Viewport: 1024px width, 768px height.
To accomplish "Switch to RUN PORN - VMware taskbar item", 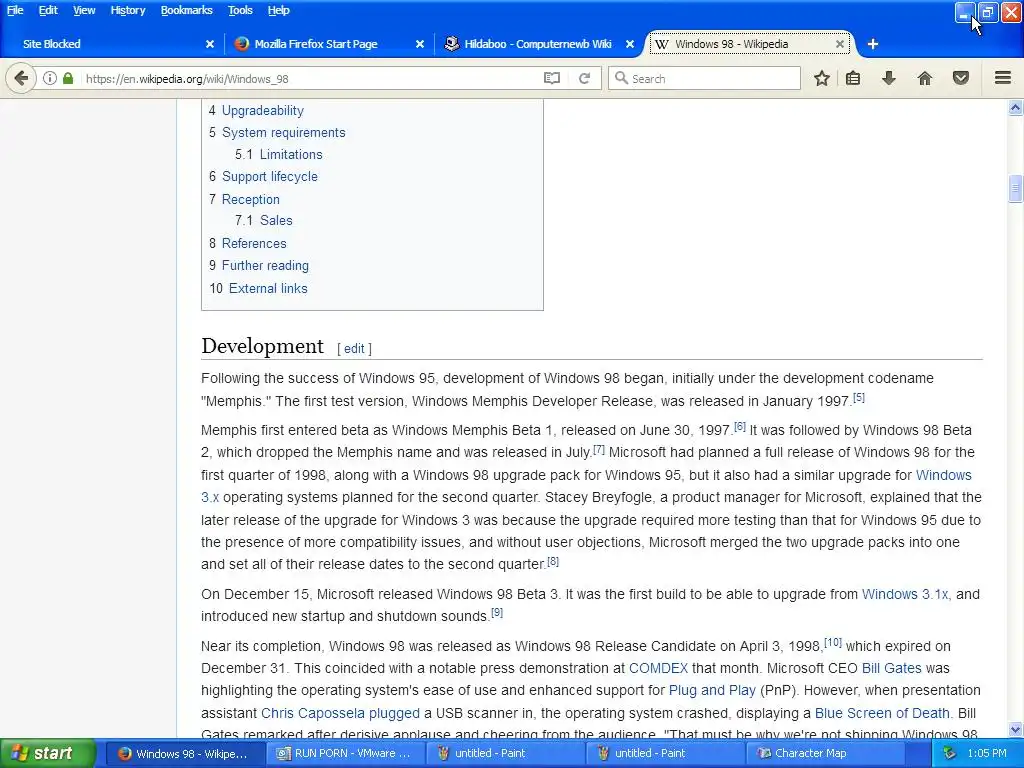I will 344,754.
